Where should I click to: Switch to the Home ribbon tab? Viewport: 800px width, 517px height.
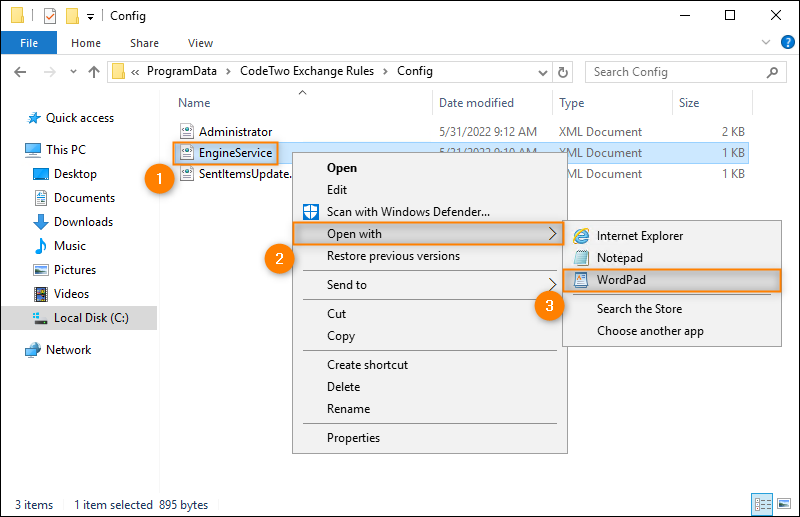(x=86, y=43)
